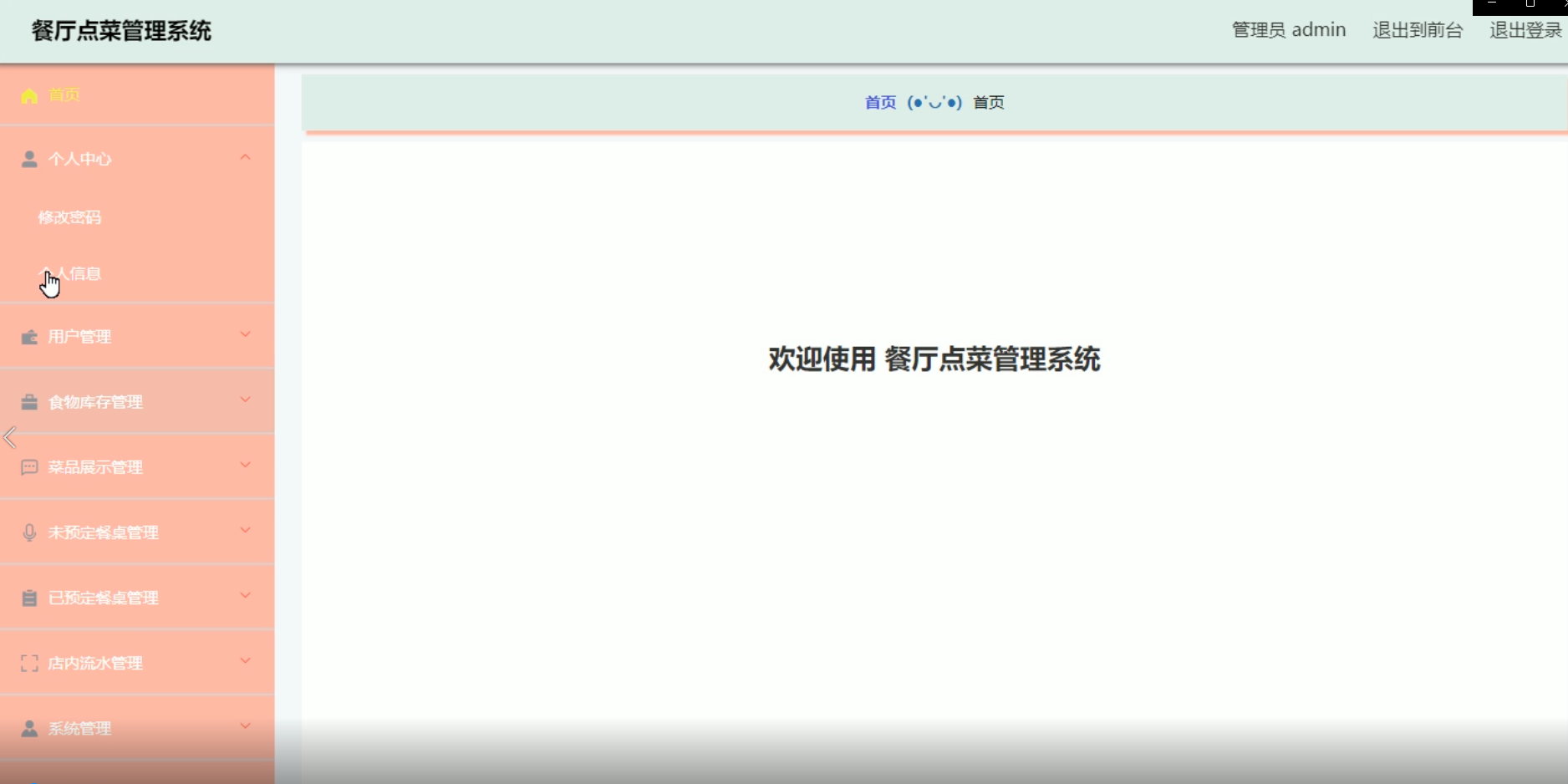Viewport: 1568px width, 784px height.
Task: Collapse the sidebar with the left arrow
Action: 9,438
